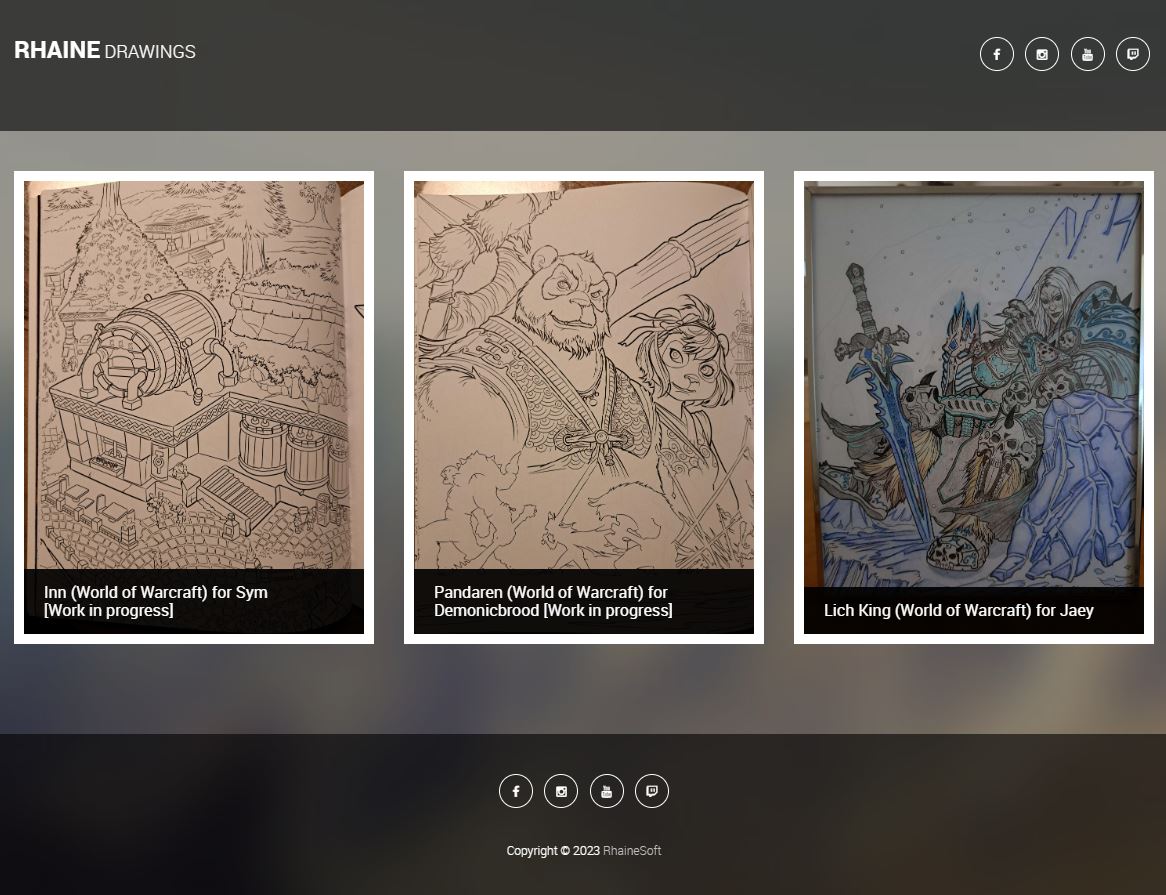Click Instagram icon in footer
The width and height of the screenshot is (1166, 895).
561,791
